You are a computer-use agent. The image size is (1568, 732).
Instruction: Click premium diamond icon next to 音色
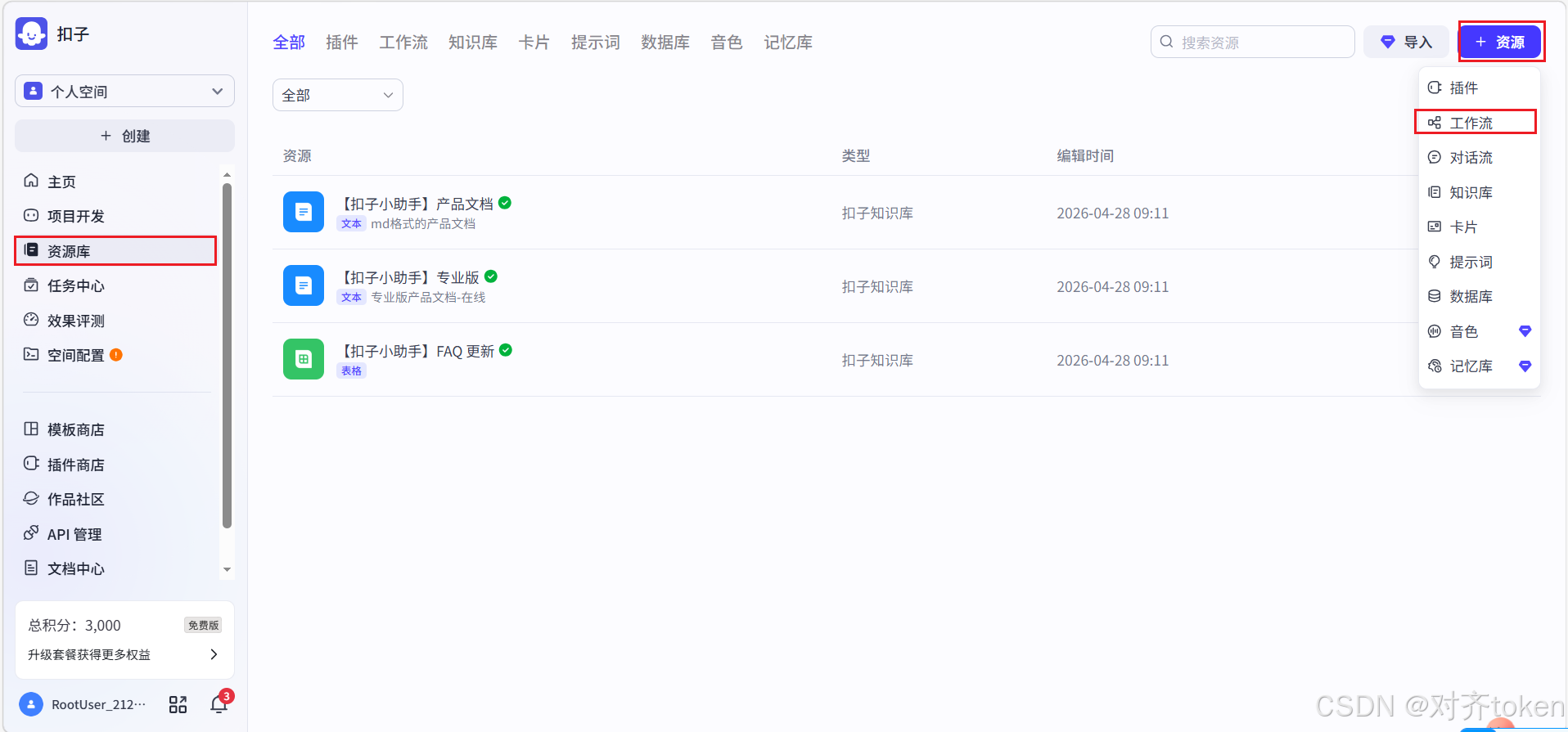coord(1525,331)
